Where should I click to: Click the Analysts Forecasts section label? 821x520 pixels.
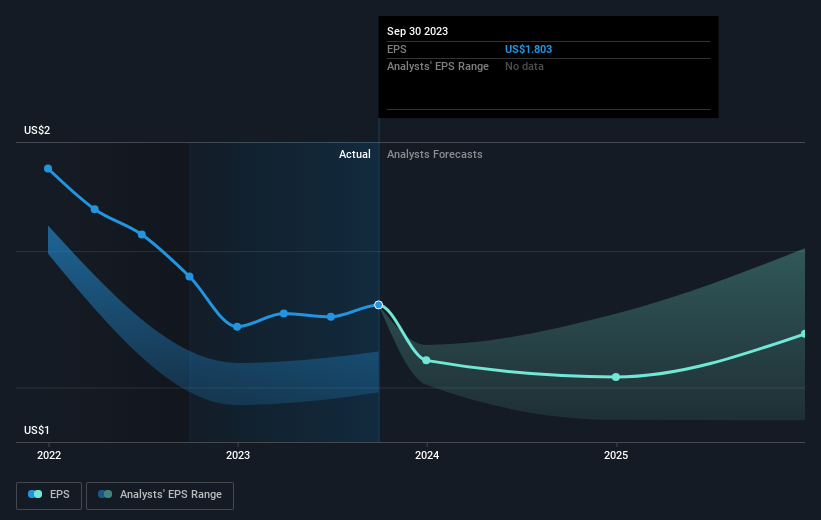(x=435, y=154)
